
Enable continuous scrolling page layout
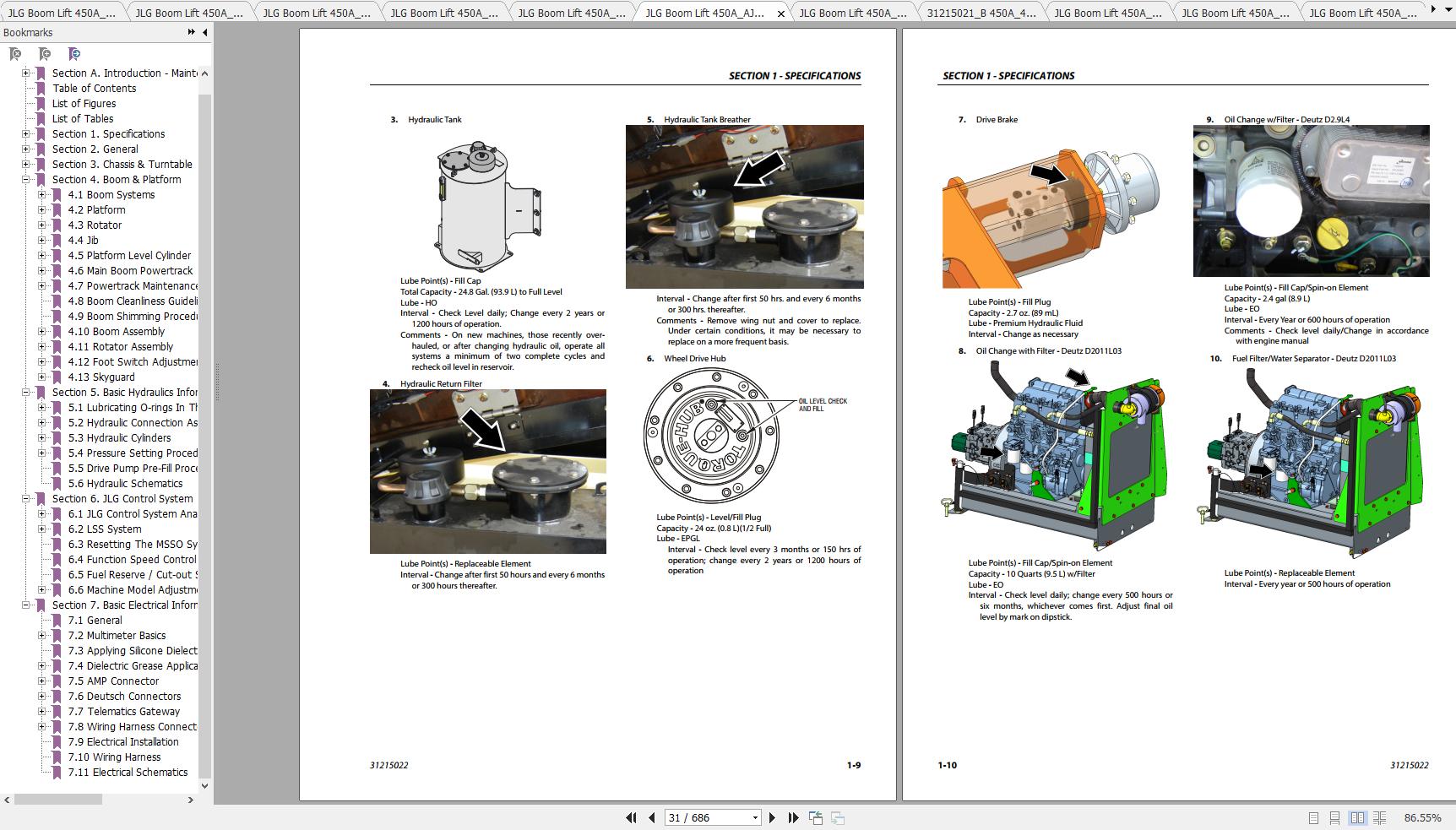1334,817
